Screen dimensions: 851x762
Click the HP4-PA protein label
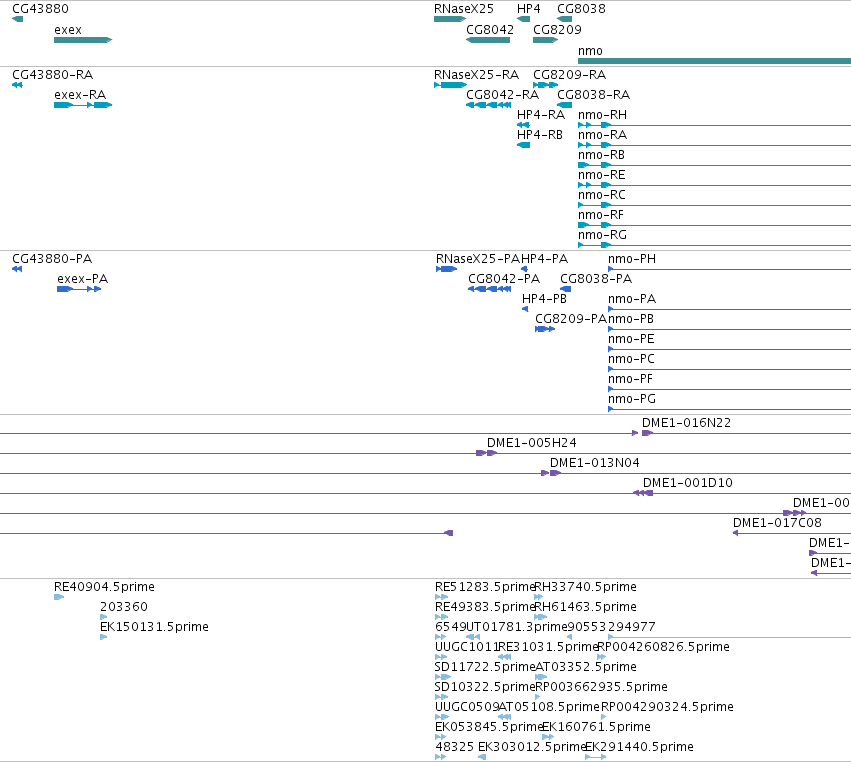point(544,258)
